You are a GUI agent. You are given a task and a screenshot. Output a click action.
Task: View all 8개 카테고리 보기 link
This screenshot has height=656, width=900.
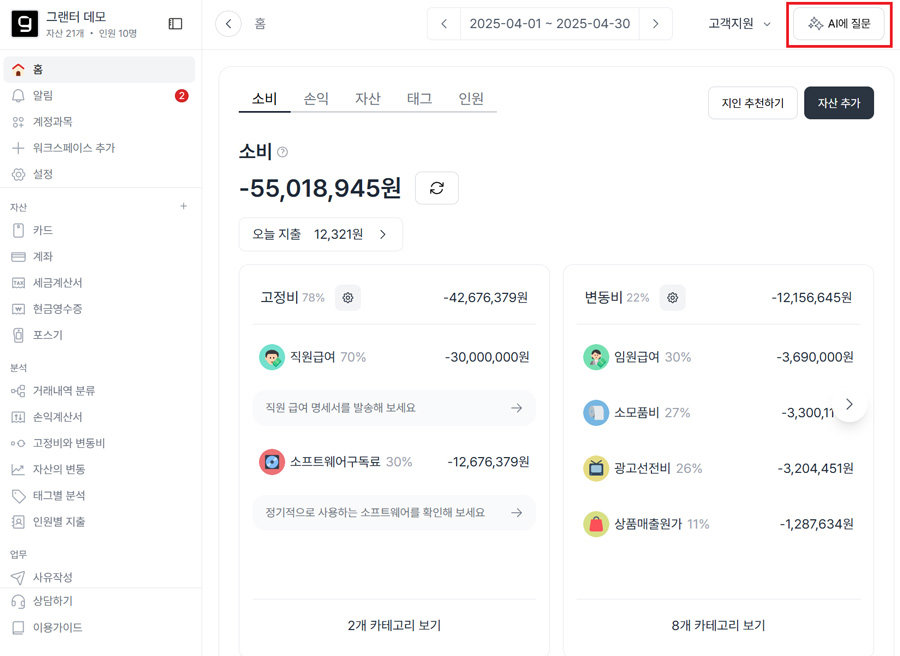pyautogui.click(x=718, y=625)
